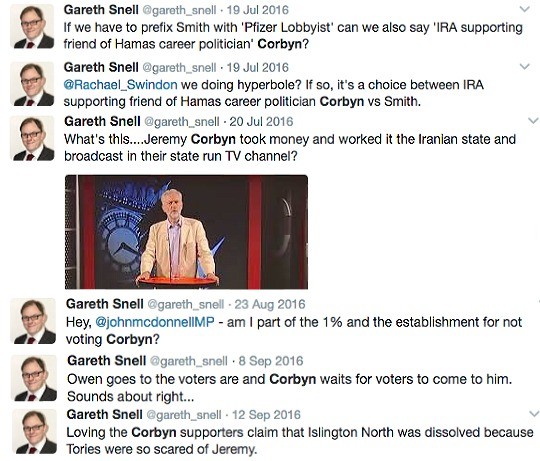Screen dimensions: 540x461
Task: Click the 12 Sep 2016 timestamp
Action: click(x=266, y=415)
